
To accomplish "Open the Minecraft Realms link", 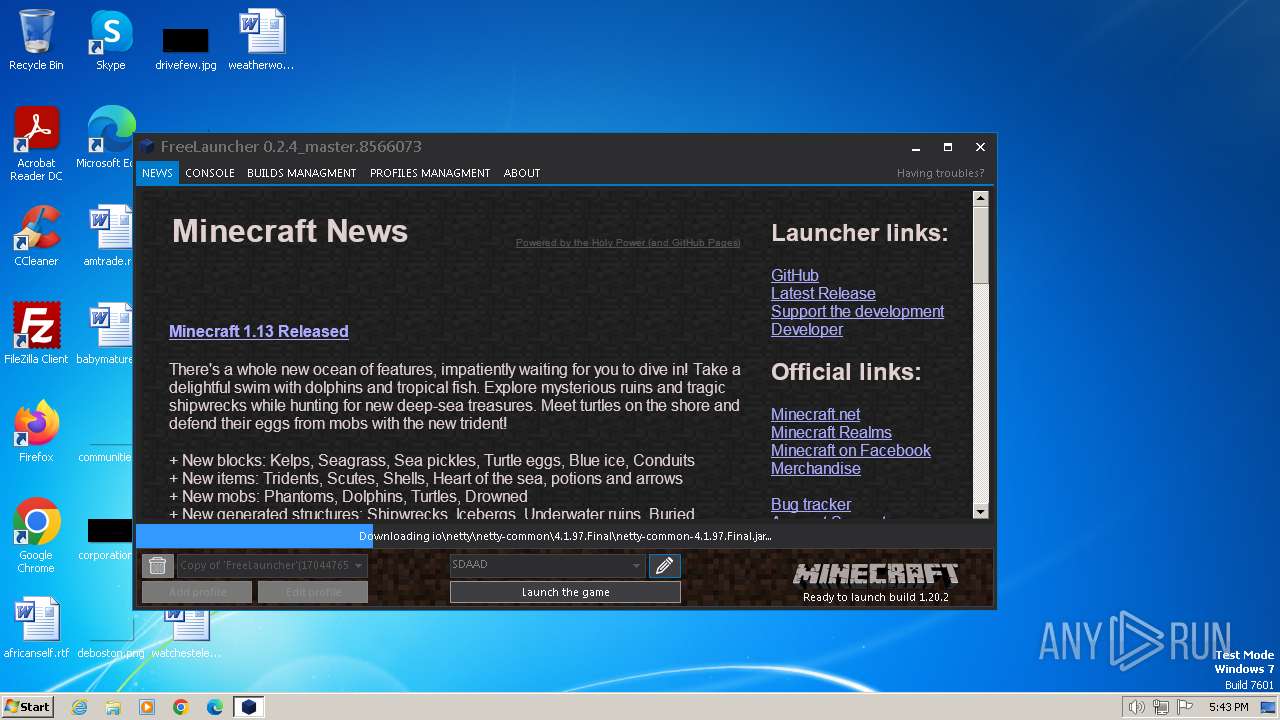I will (831, 432).
